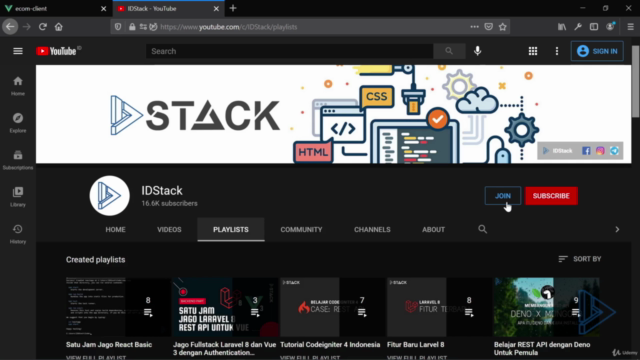Image resolution: width=640 pixels, height=360 pixels.
Task: Open YouTube settings three-dot menu
Action: click(557, 51)
